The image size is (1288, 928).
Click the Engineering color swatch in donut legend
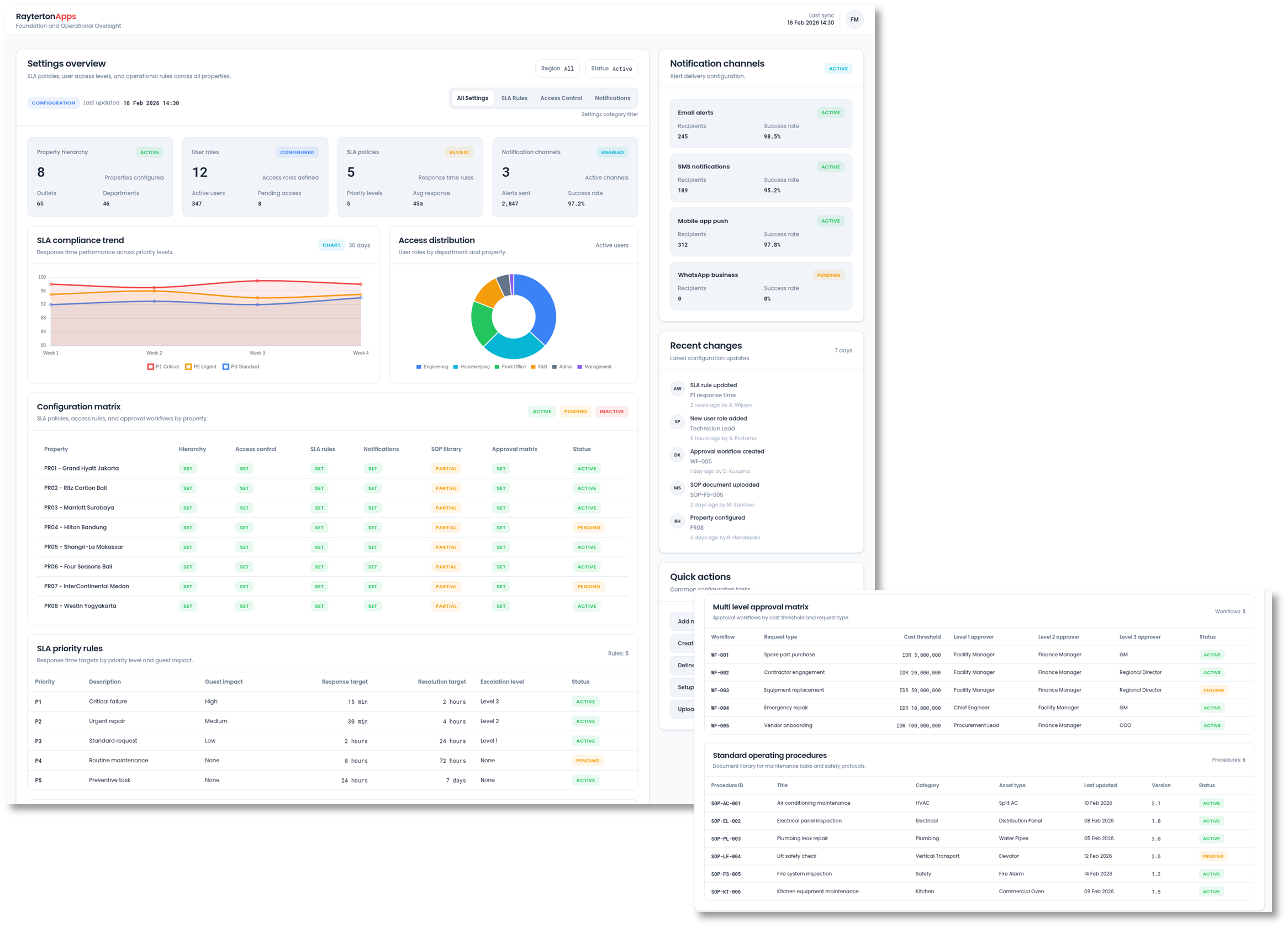coord(419,367)
